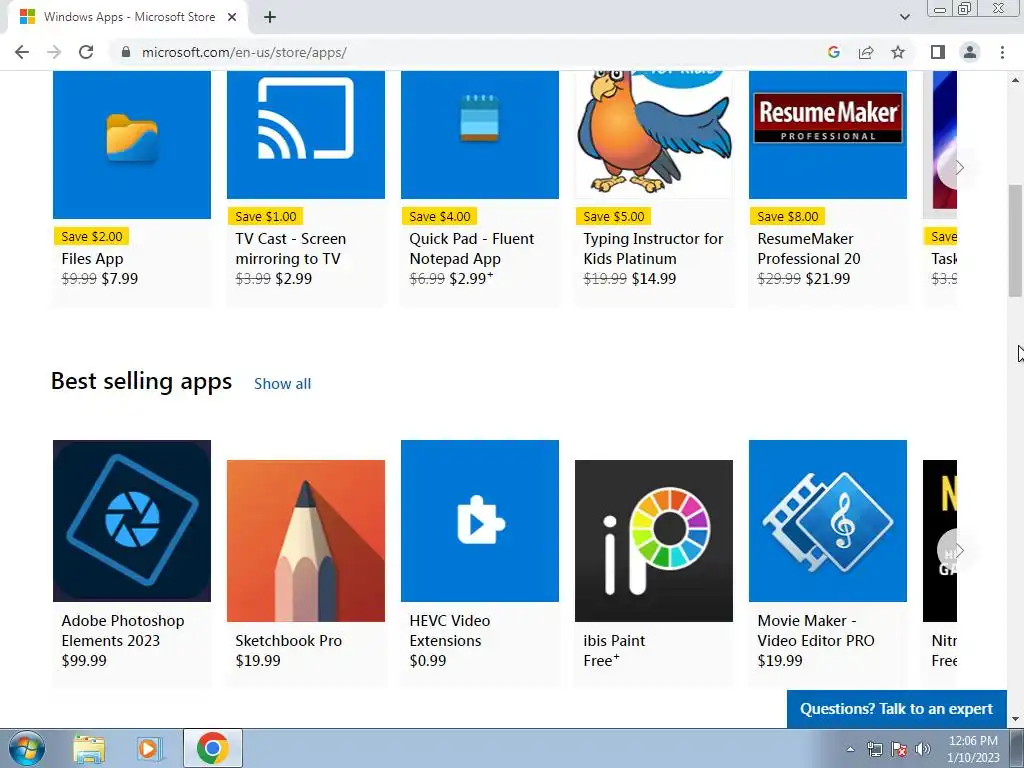This screenshot has height=768, width=1024.
Task: Open the Chrome profile avatar
Action: (970, 52)
